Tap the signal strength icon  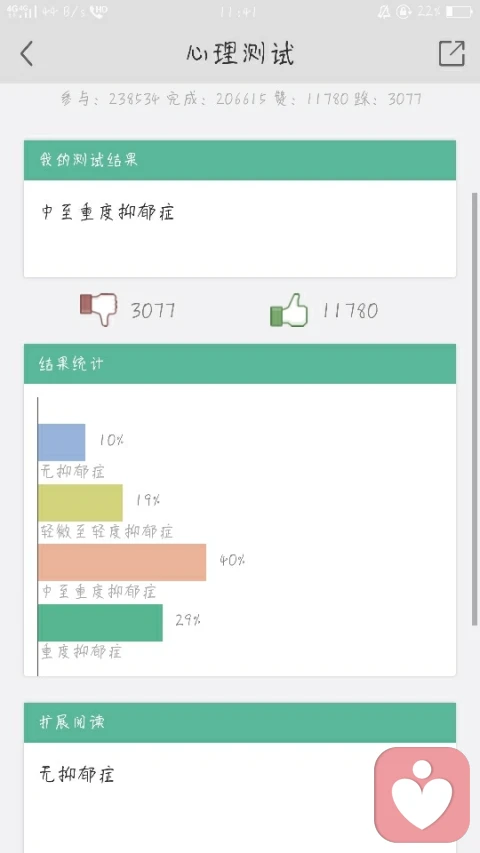click(x=22, y=11)
